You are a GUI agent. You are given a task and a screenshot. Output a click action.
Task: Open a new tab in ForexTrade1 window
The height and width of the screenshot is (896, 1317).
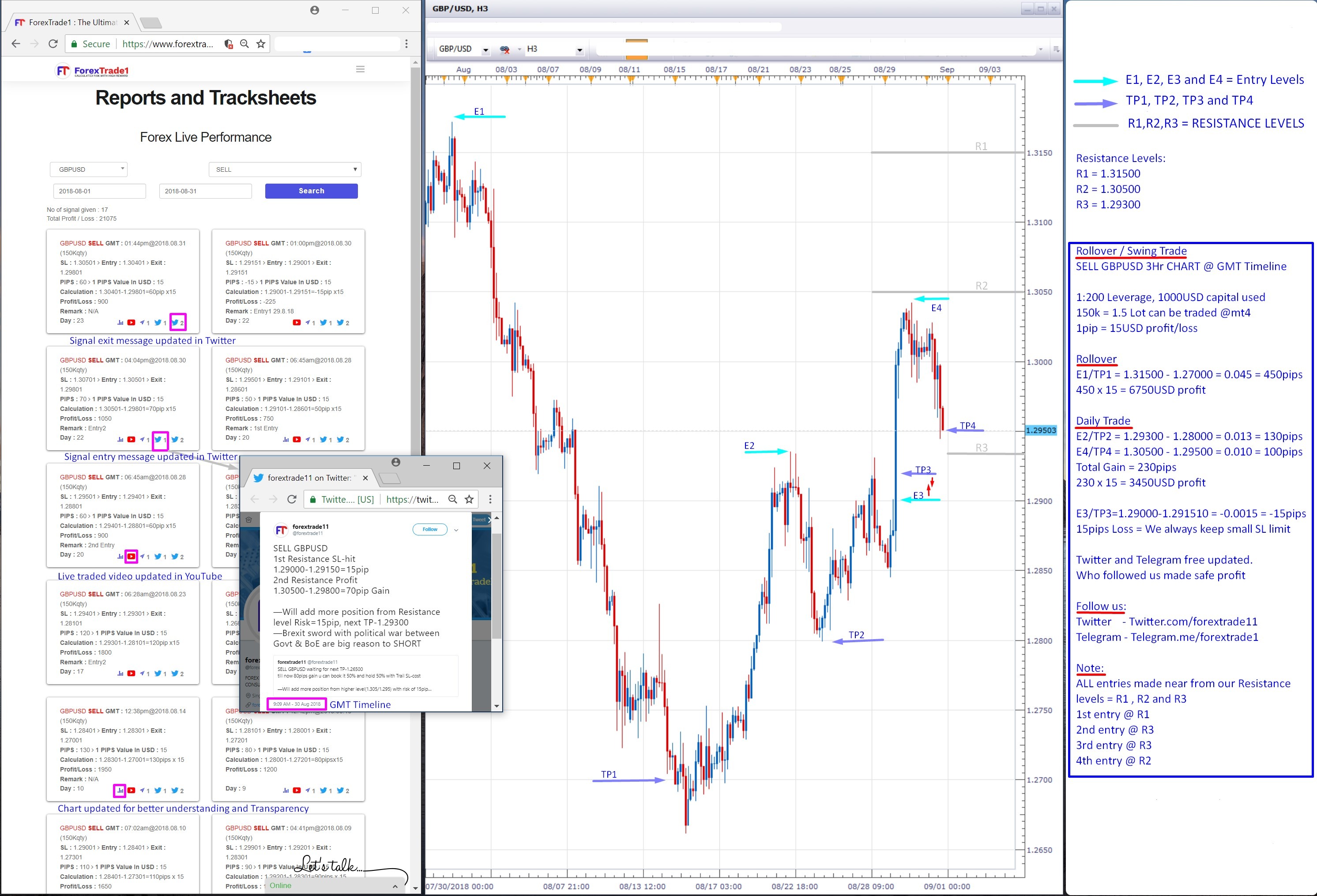tap(151, 23)
